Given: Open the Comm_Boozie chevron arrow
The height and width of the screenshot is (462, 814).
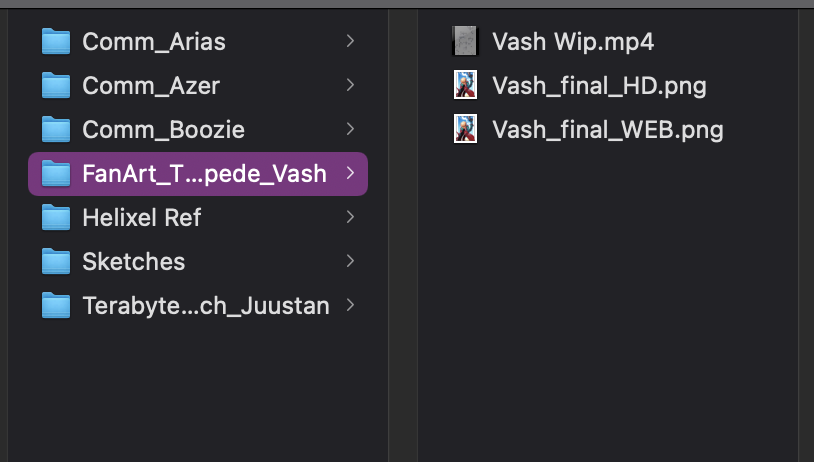Looking at the screenshot, I should click(350, 129).
